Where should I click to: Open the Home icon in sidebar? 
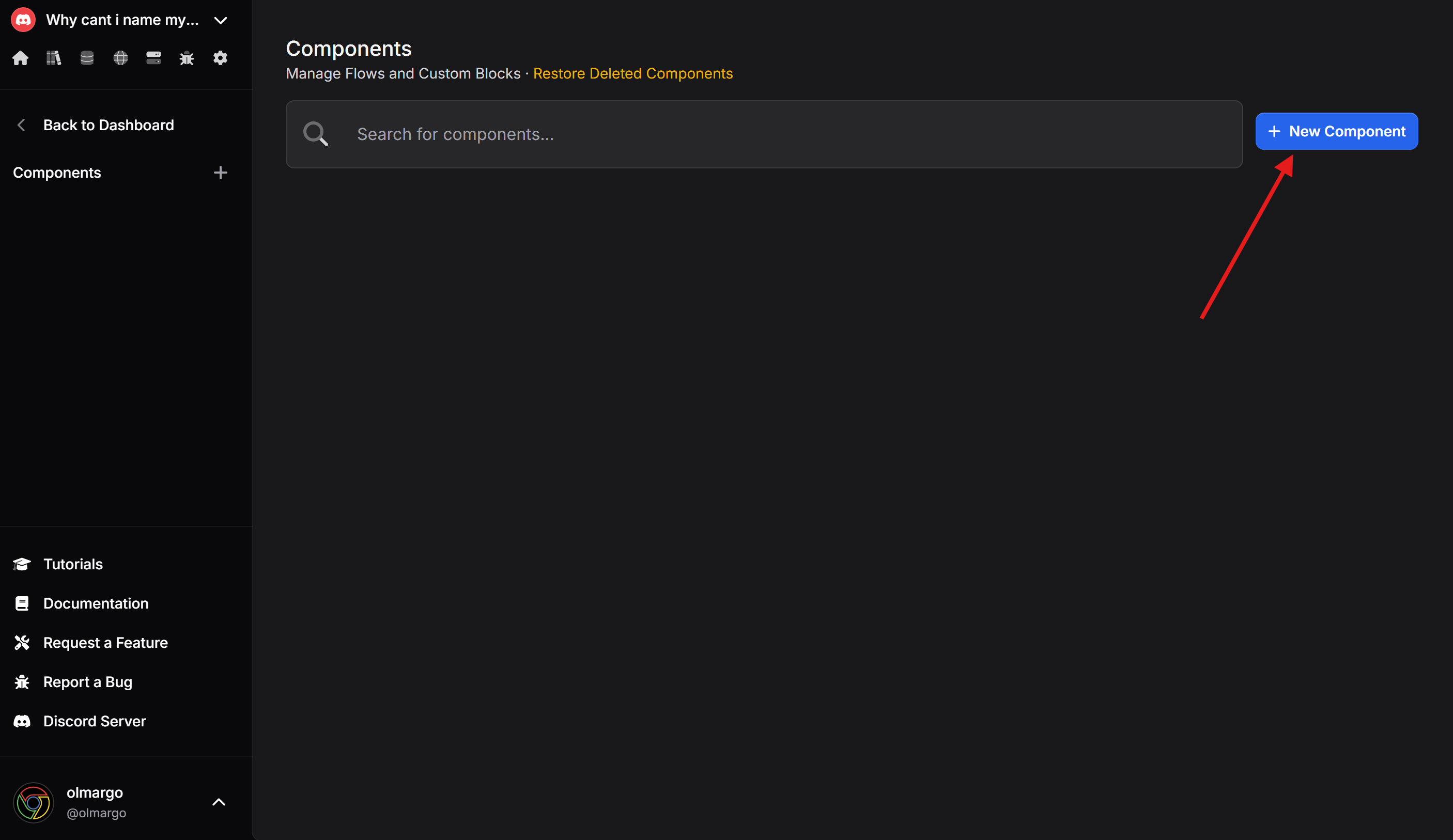click(21, 58)
